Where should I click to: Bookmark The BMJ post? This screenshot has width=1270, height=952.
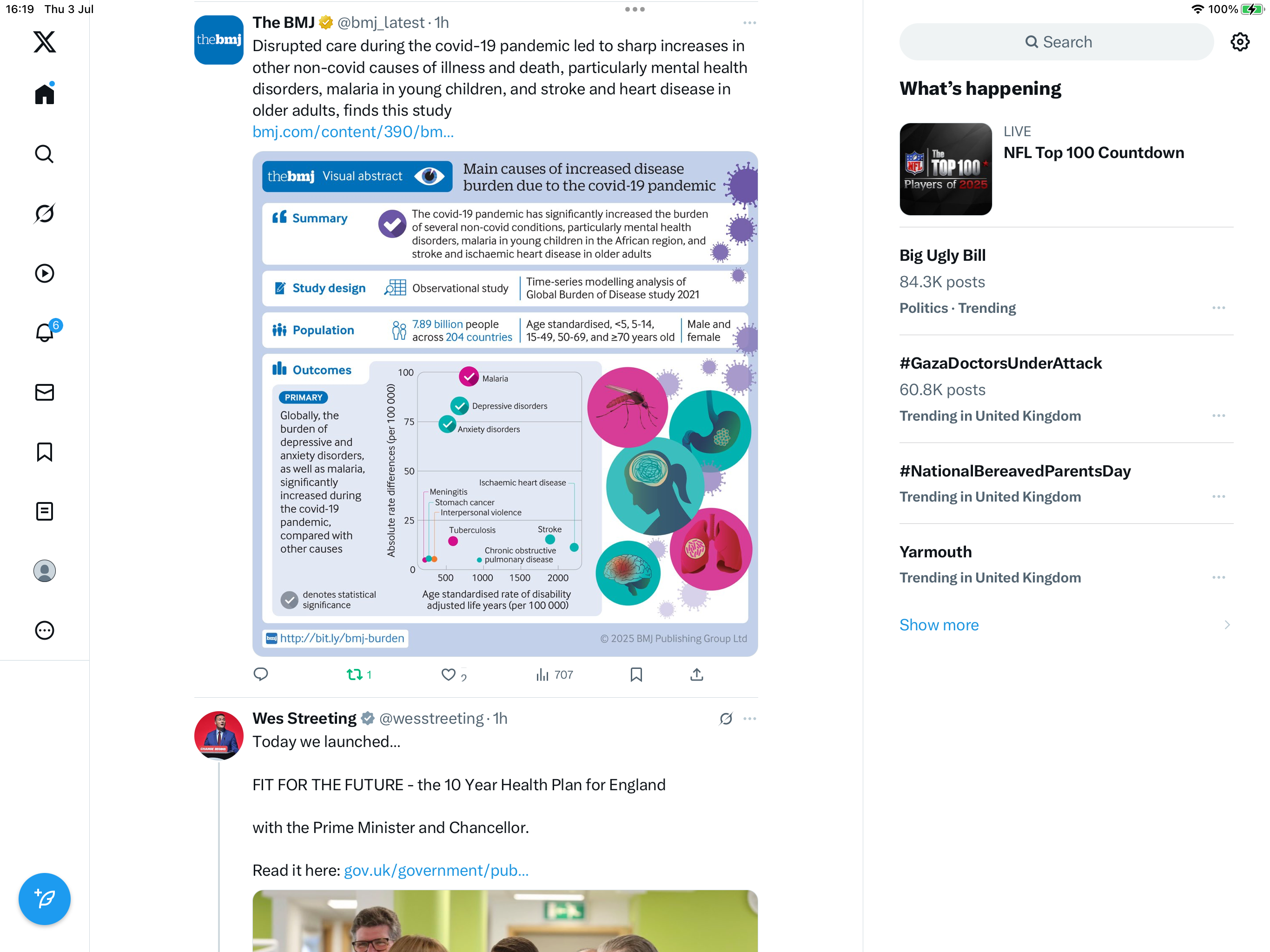pyautogui.click(x=636, y=674)
